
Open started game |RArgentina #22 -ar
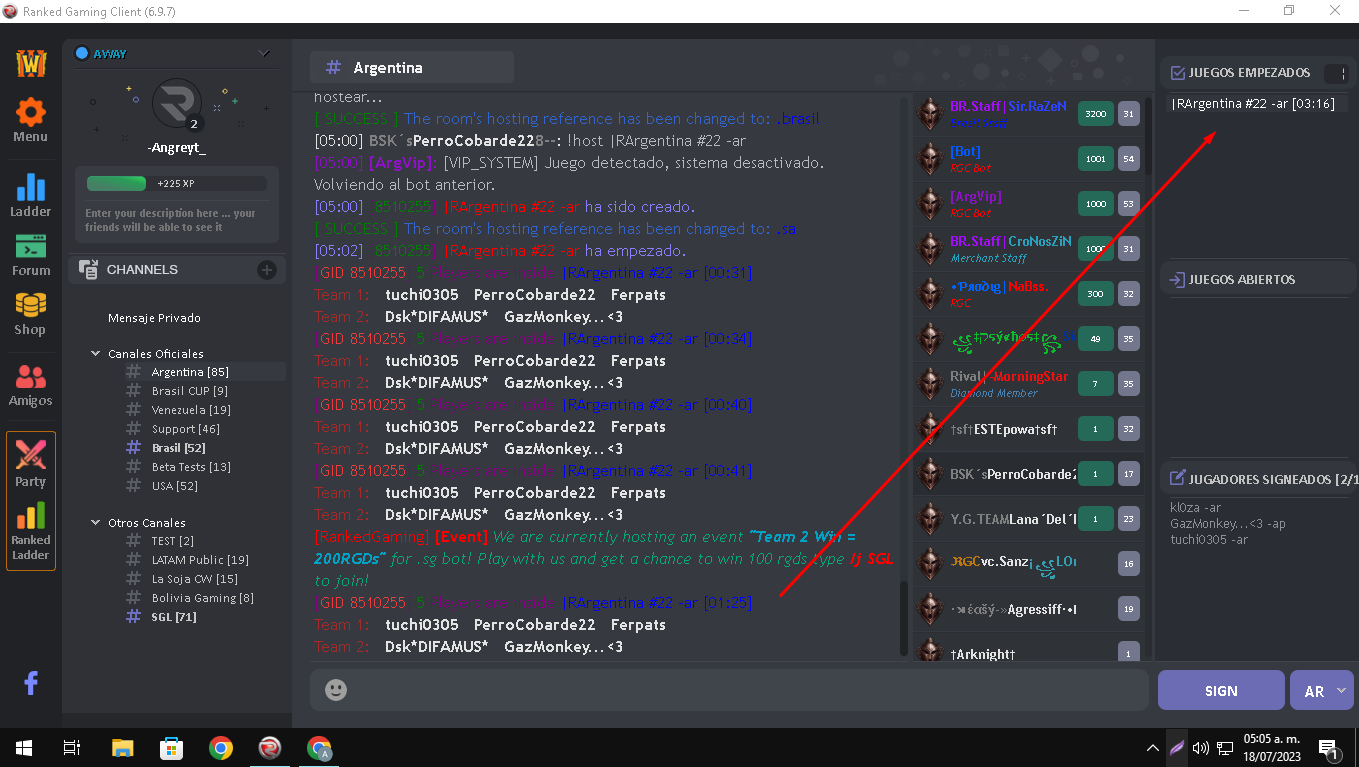pos(1253,104)
